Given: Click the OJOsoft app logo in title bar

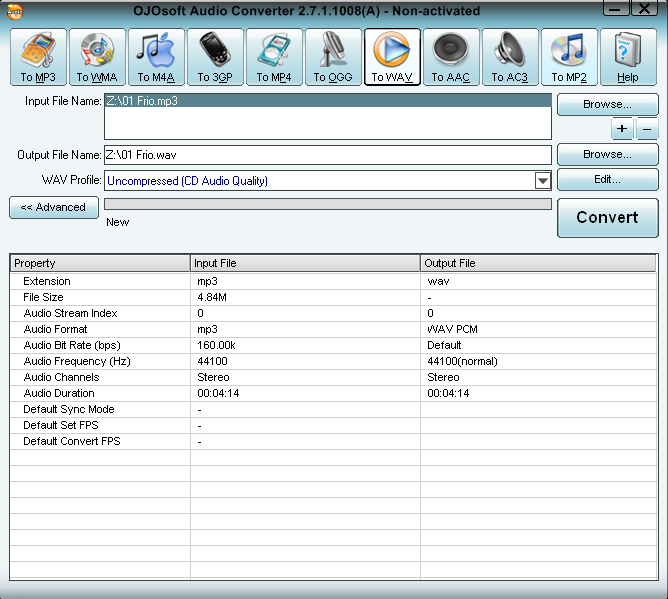Looking at the screenshot, I should [x=15, y=11].
